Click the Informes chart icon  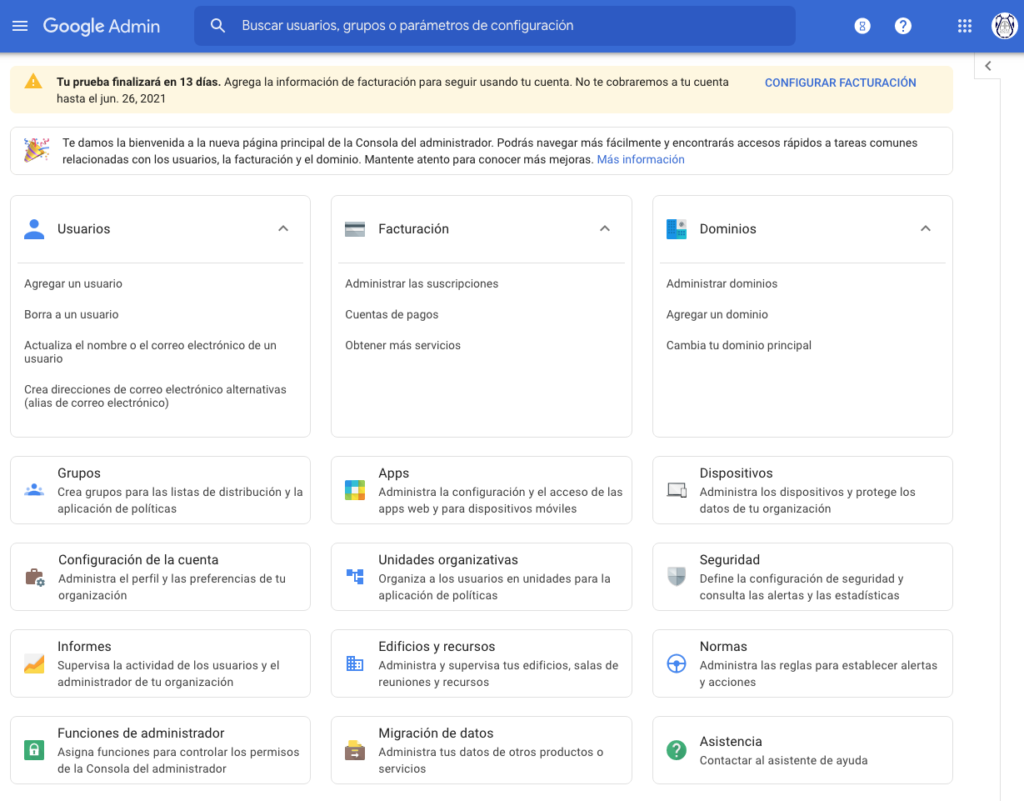click(x=34, y=663)
